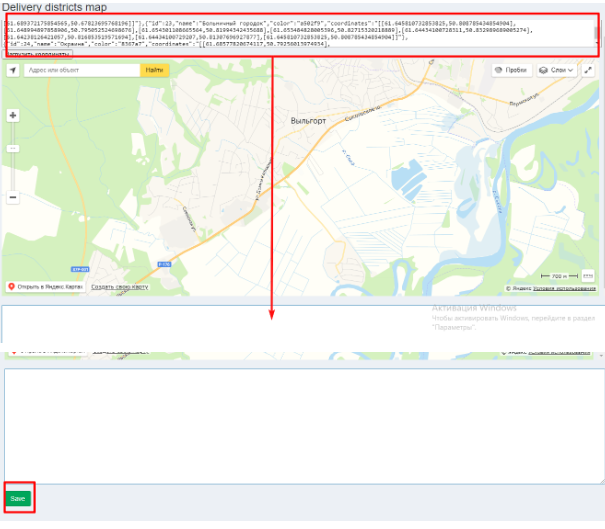Click the fullscreen expand map icon
Viewport: 605px width, 529px height.
588,70
